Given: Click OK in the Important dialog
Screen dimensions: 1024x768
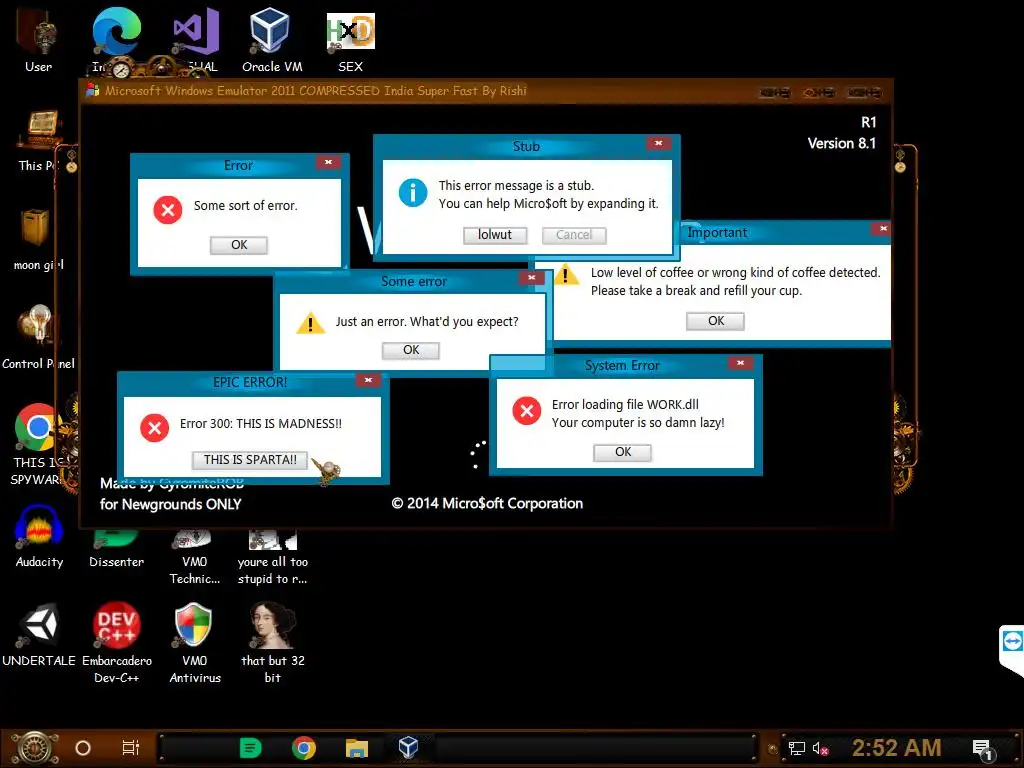Looking at the screenshot, I should point(716,321).
